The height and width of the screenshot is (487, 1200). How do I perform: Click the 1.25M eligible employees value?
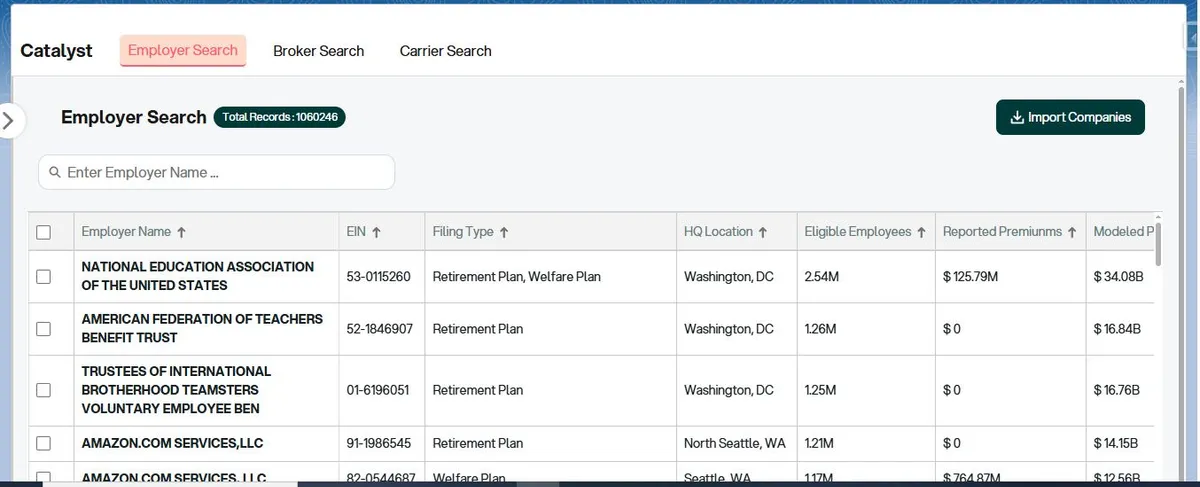click(x=820, y=391)
